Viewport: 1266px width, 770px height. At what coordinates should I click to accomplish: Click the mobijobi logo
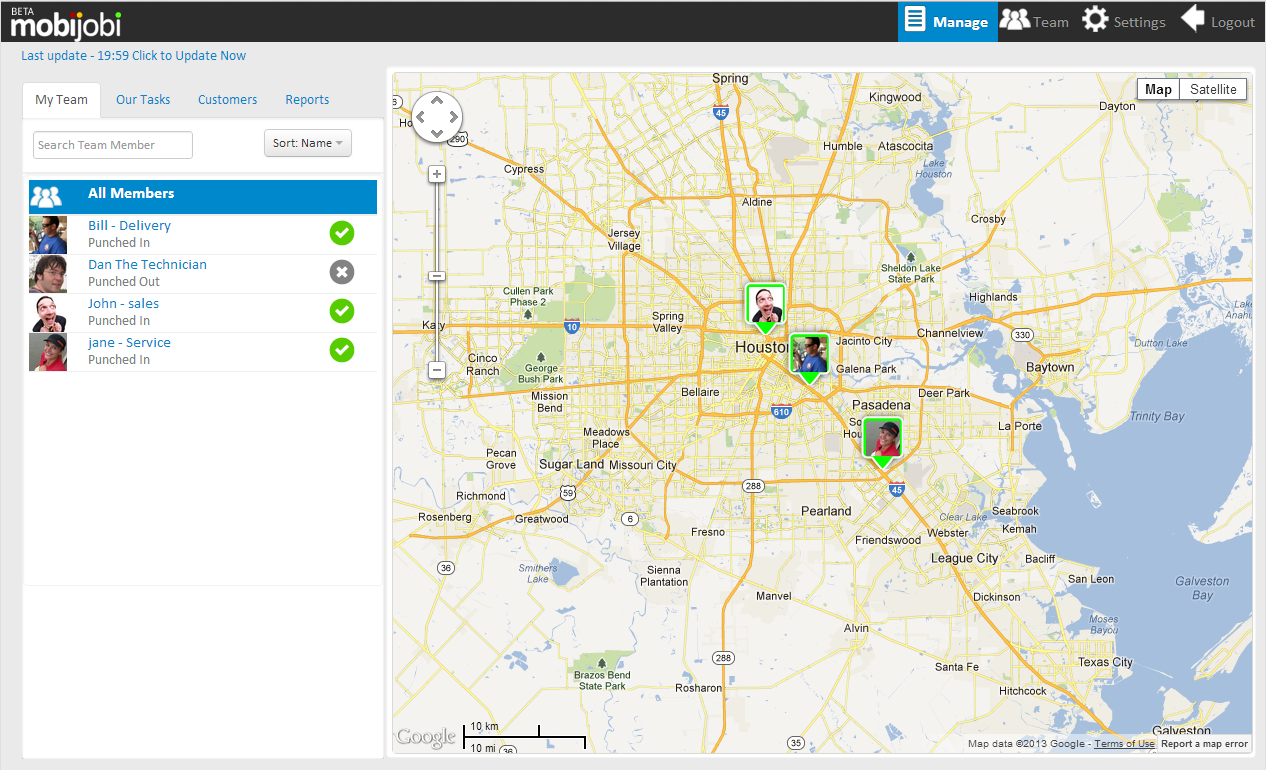66,22
